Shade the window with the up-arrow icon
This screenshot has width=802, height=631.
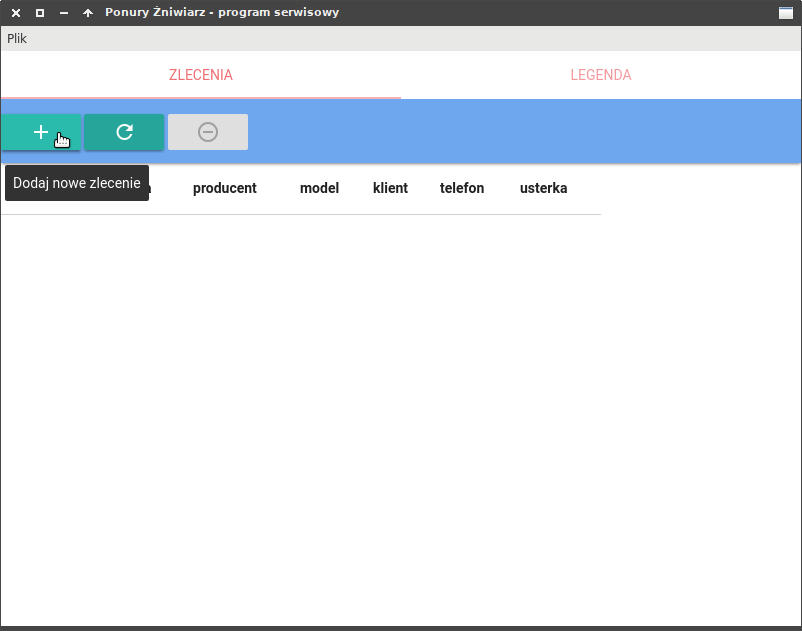tap(88, 13)
